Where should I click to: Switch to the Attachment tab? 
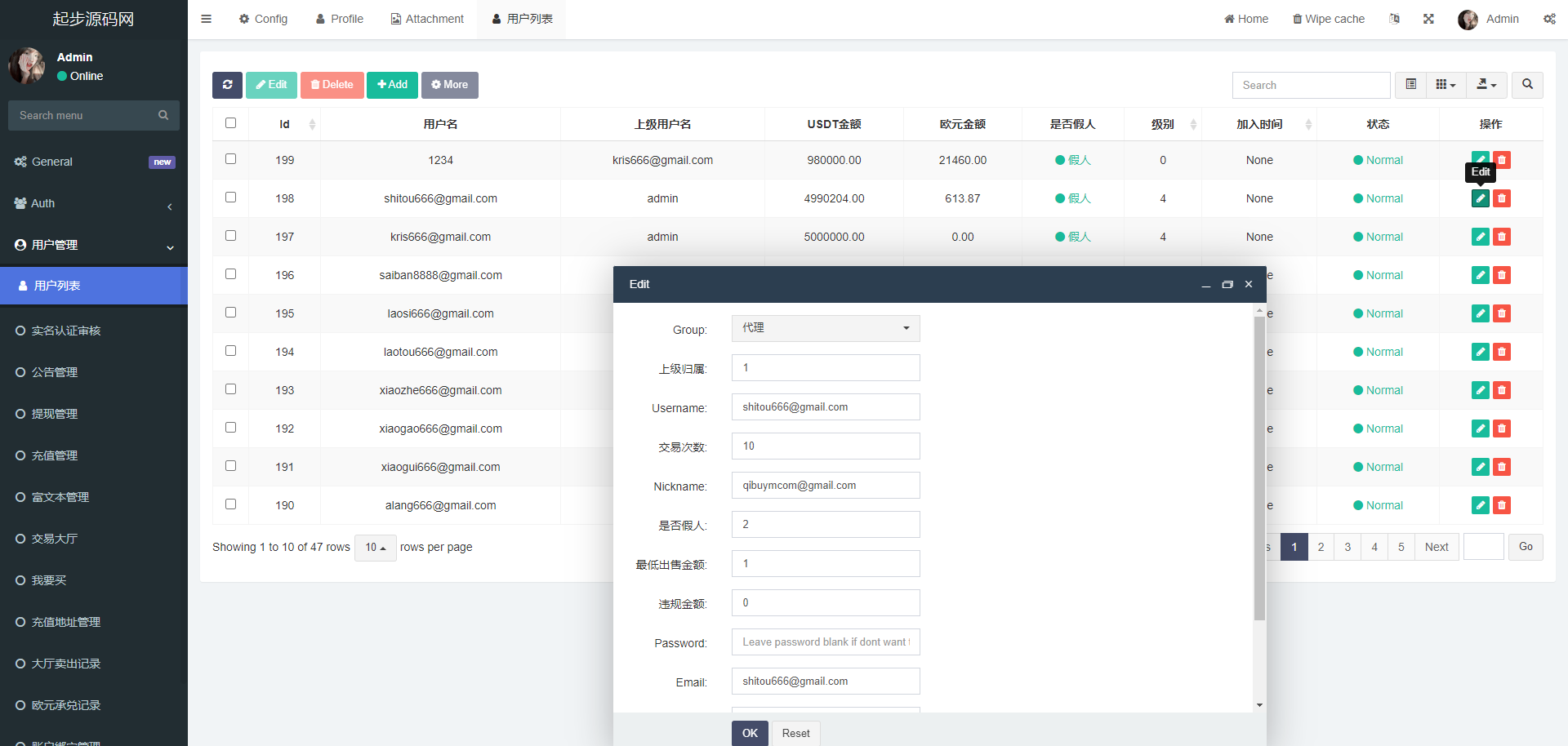click(427, 19)
